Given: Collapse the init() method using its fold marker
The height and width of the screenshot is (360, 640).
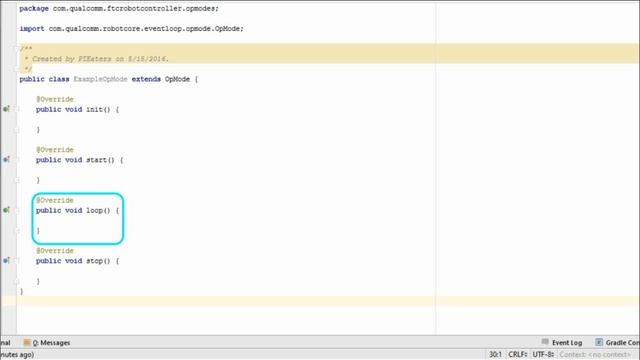Looking at the screenshot, I should [x=17, y=109].
